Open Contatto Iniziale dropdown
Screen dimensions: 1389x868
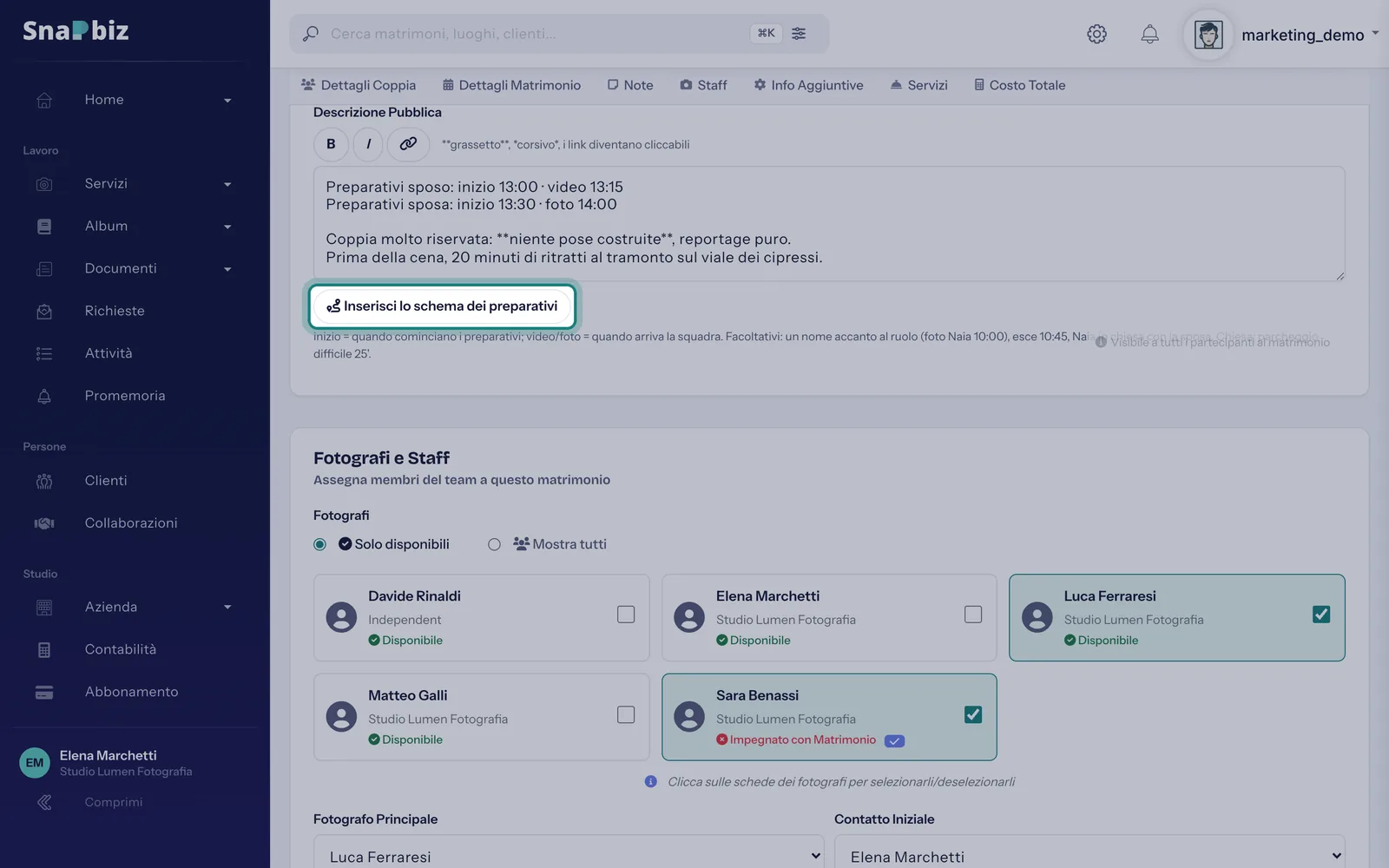tap(1089, 856)
